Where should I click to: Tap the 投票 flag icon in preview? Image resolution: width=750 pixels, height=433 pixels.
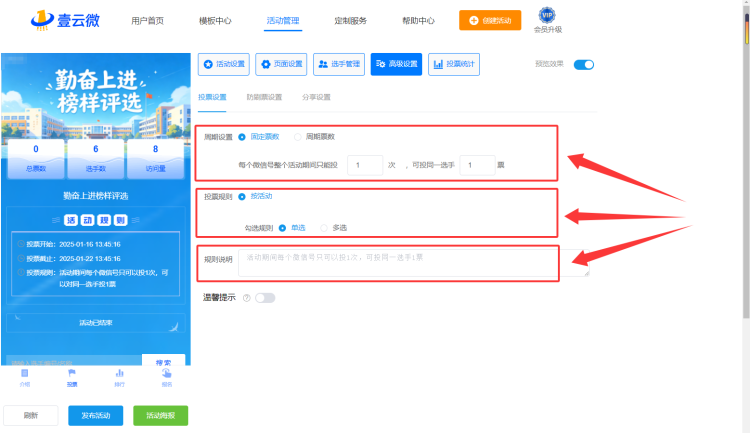tap(72, 373)
